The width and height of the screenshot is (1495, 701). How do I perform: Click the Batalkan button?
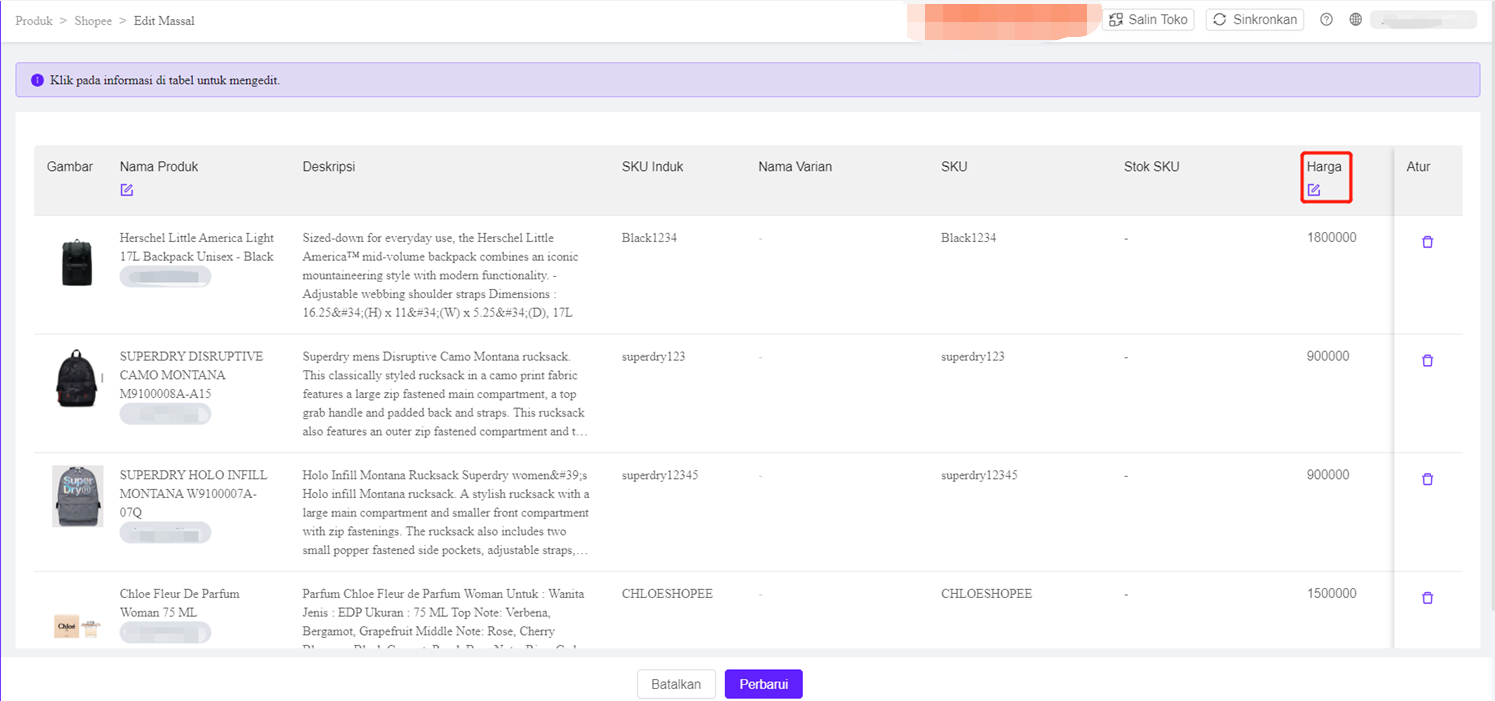(x=676, y=684)
